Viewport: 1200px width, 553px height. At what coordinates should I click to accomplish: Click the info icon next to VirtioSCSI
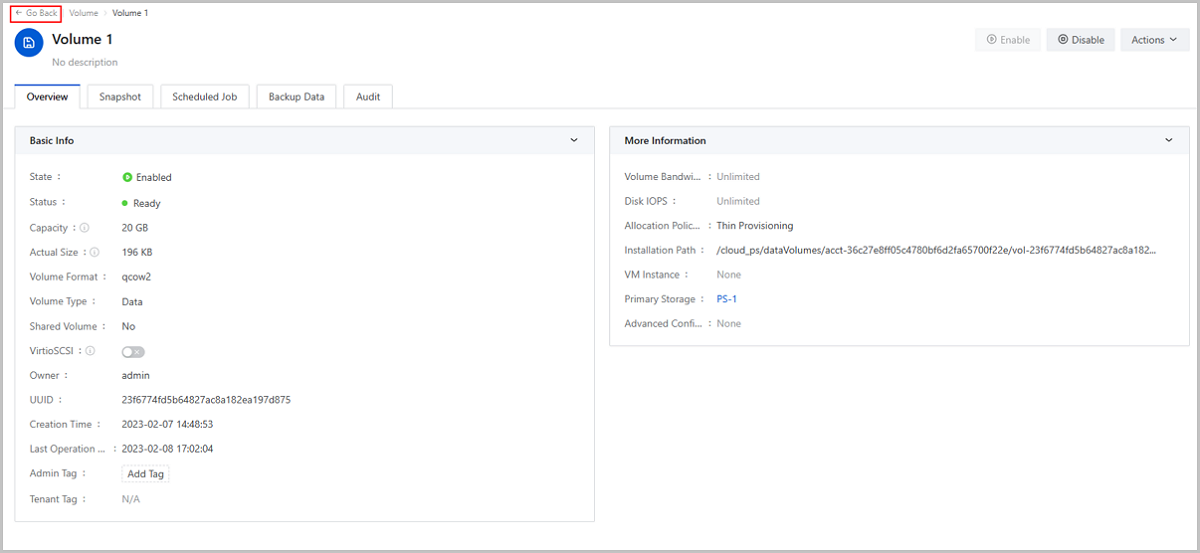point(90,351)
